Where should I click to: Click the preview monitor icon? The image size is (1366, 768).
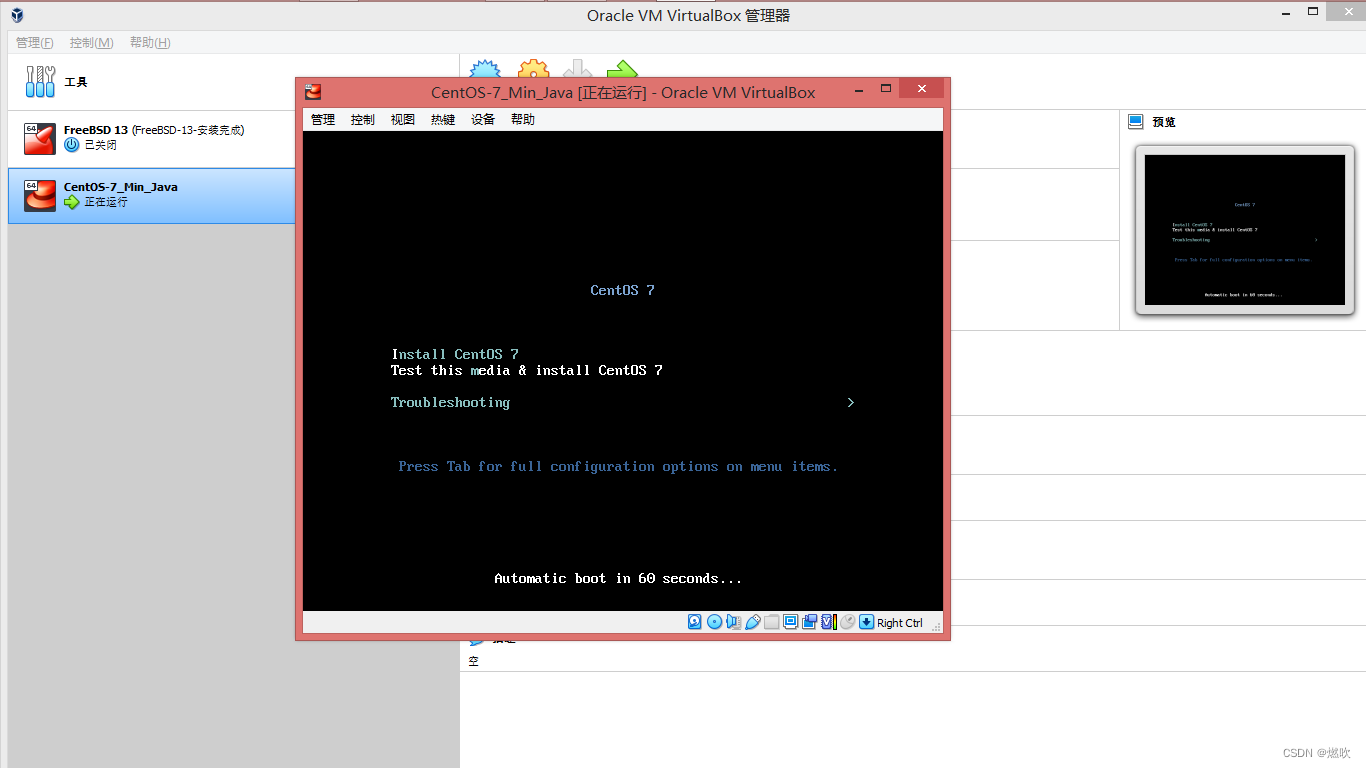click(x=1135, y=122)
